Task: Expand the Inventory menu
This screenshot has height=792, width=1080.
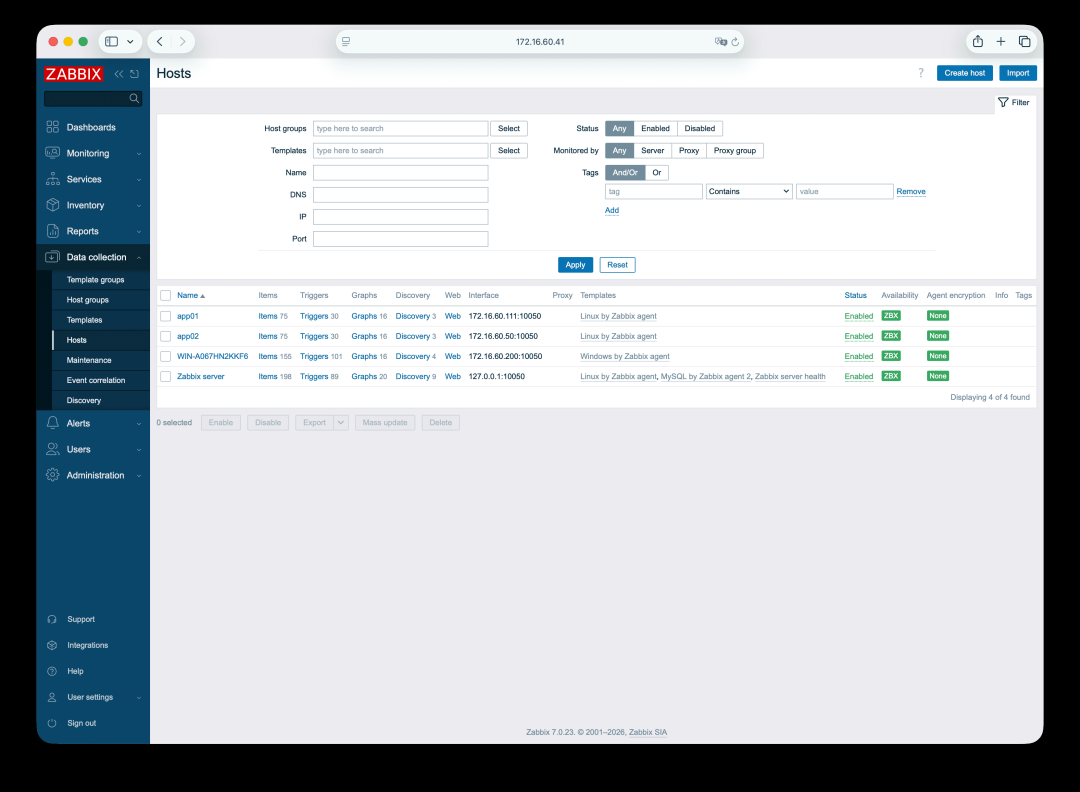Action: pos(93,205)
